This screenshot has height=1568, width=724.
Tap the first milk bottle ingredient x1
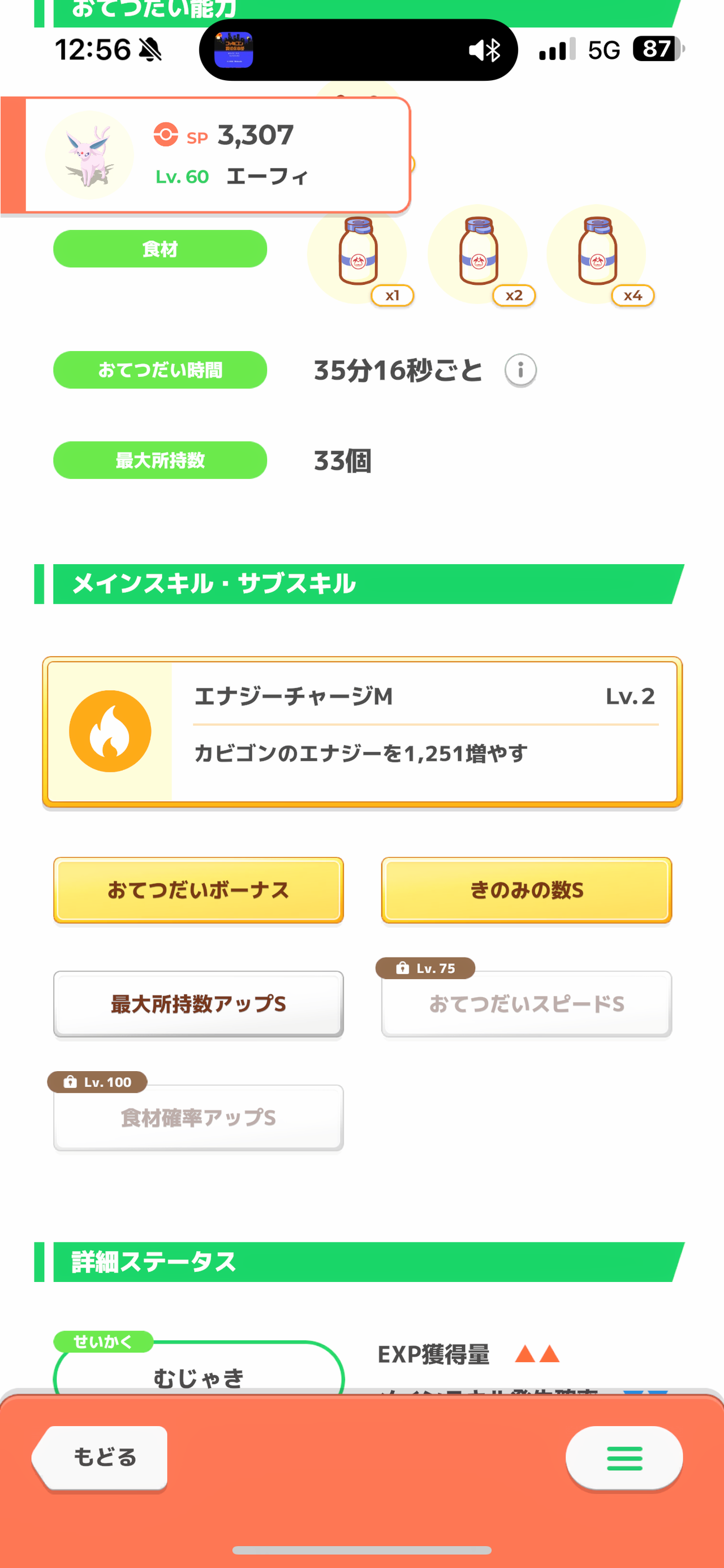[357, 254]
